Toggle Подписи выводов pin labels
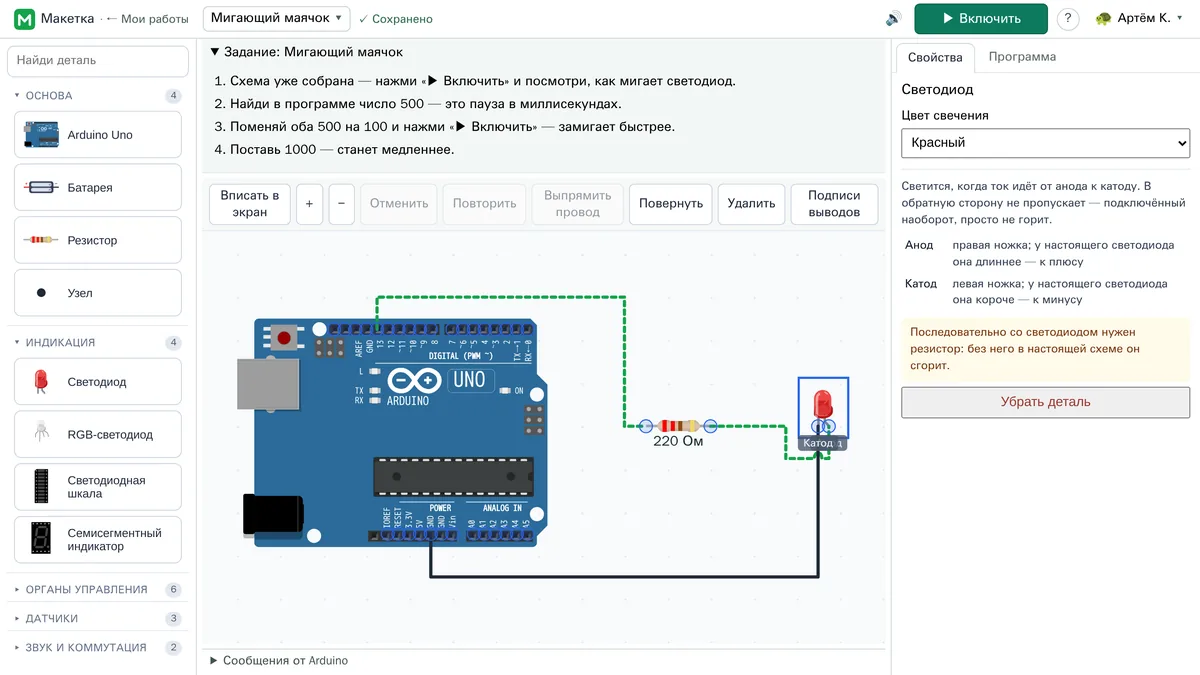The width and height of the screenshot is (1200, 675). [x=834, y=203]
